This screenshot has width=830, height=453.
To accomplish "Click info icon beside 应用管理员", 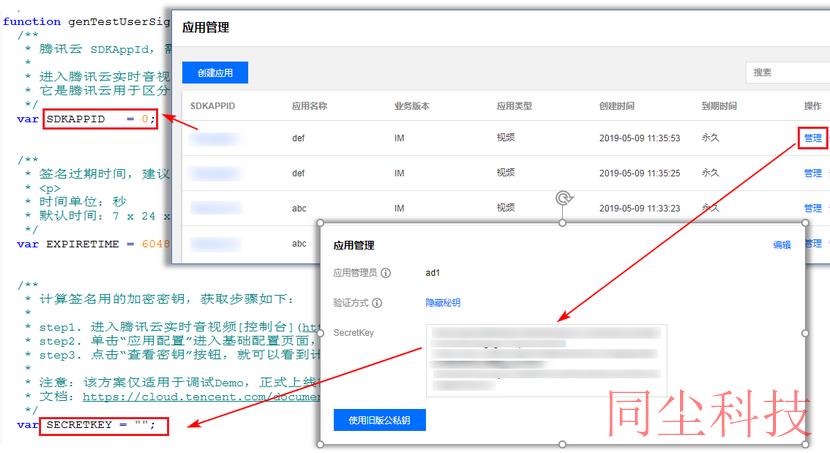I will click(386, 273).
